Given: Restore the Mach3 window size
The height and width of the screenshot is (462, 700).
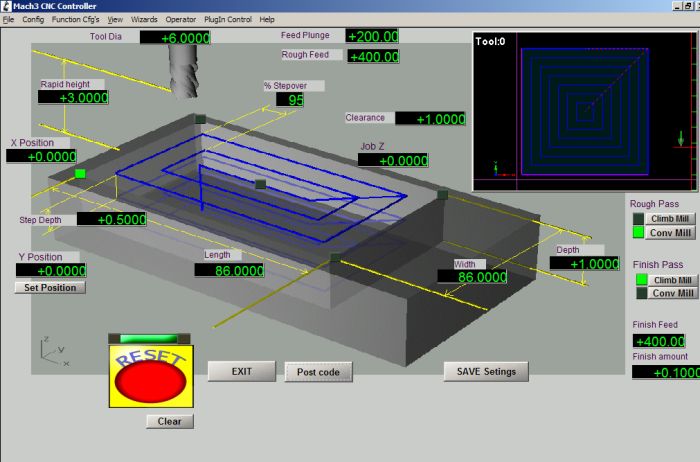Looking at the screenshot, I should pyautogui.click(x=688, y=6).
